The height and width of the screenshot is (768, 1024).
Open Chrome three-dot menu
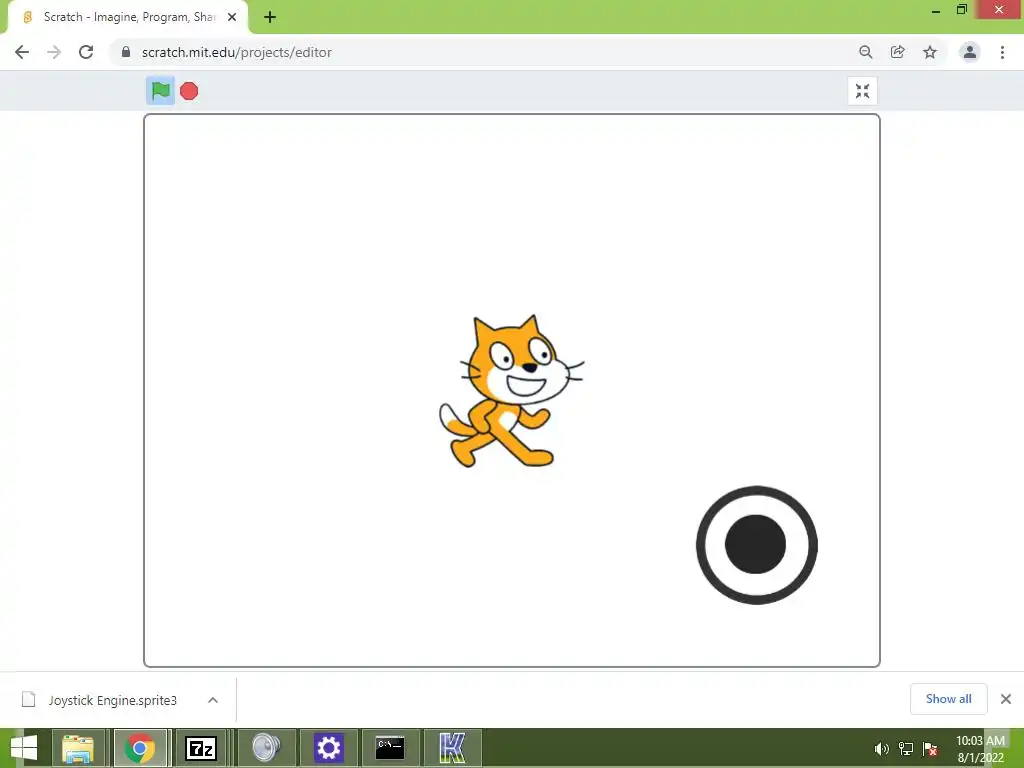1002,52
